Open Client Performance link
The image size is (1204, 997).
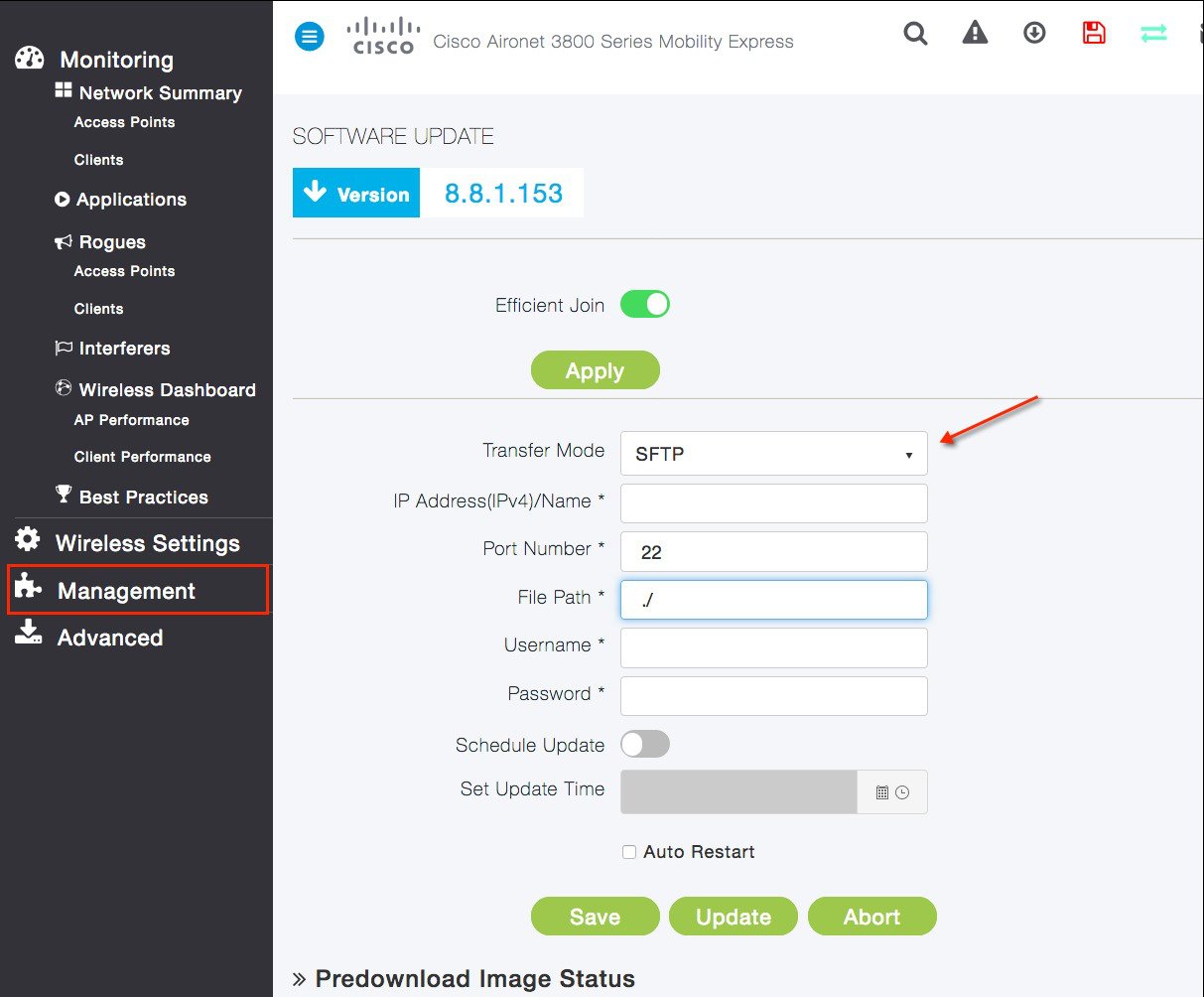click(x=142, y=457)
